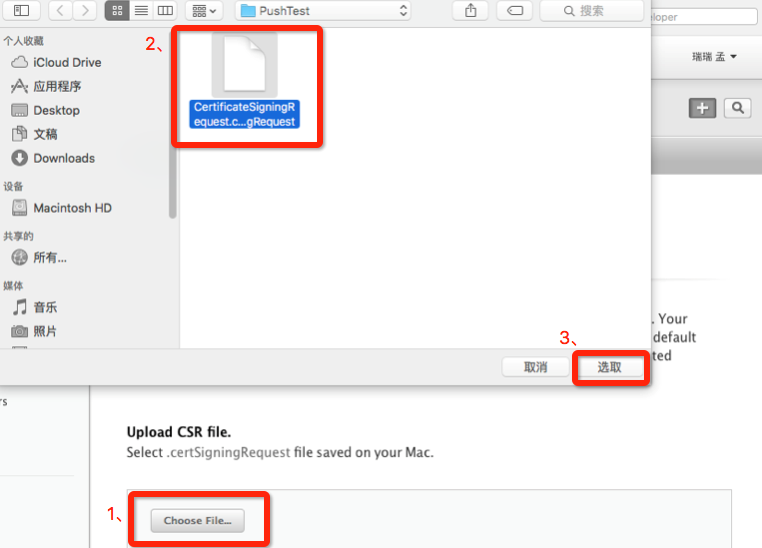This screenshot has width=762, height=548.
Task: Click the 应用程序 applications icon
Action: [19, 86]
